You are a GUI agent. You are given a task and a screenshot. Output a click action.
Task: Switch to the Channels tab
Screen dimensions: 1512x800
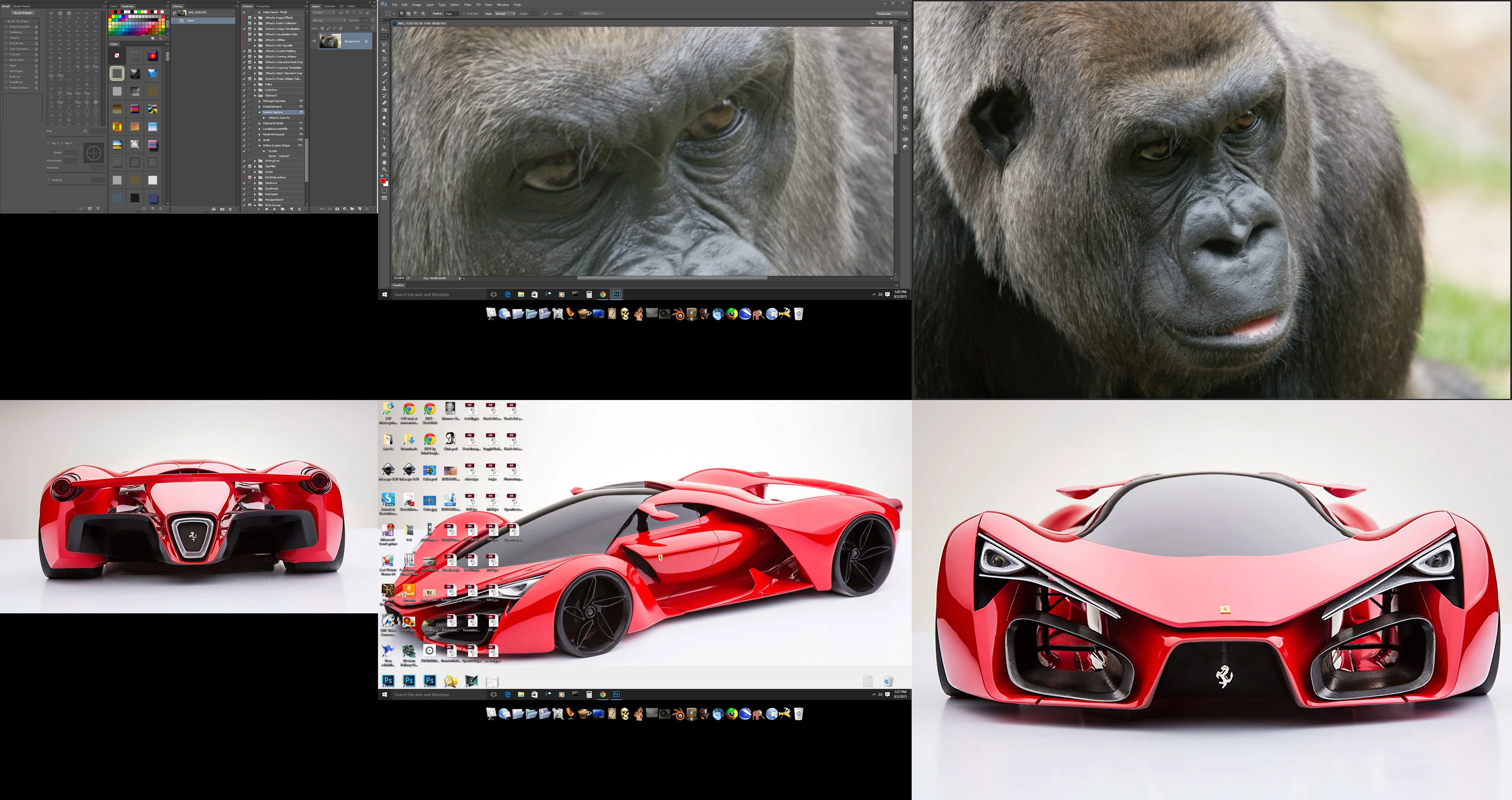329,6
